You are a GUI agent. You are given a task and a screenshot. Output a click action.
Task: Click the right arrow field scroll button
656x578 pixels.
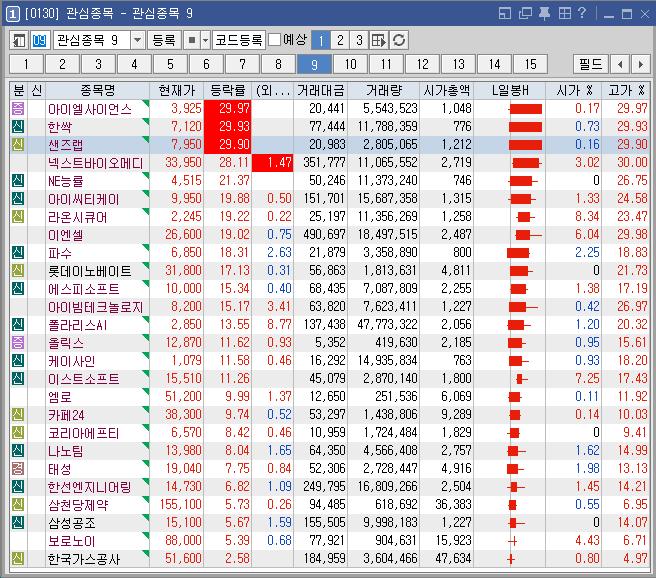(641, 64)
